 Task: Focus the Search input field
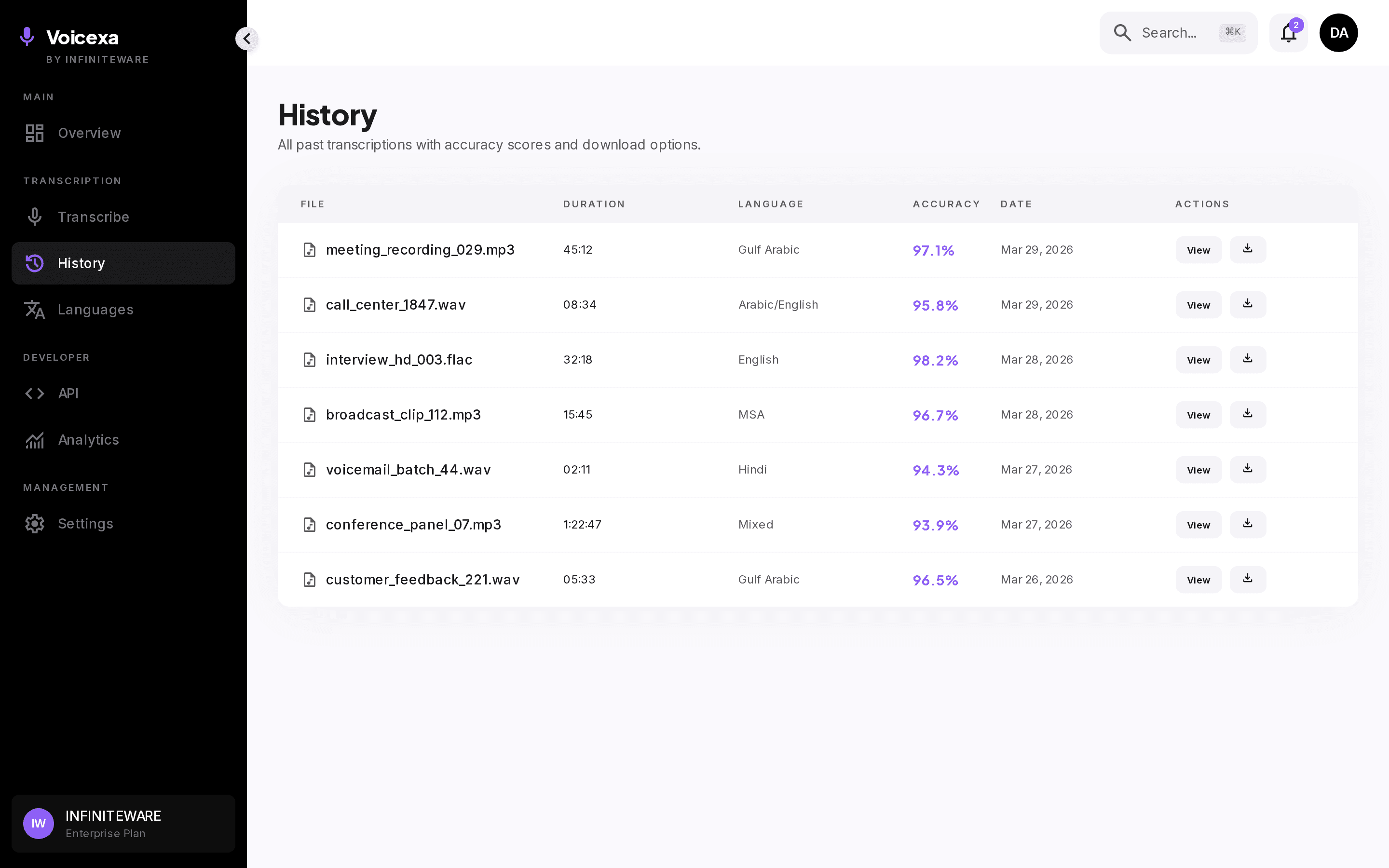pos(1178,33)
